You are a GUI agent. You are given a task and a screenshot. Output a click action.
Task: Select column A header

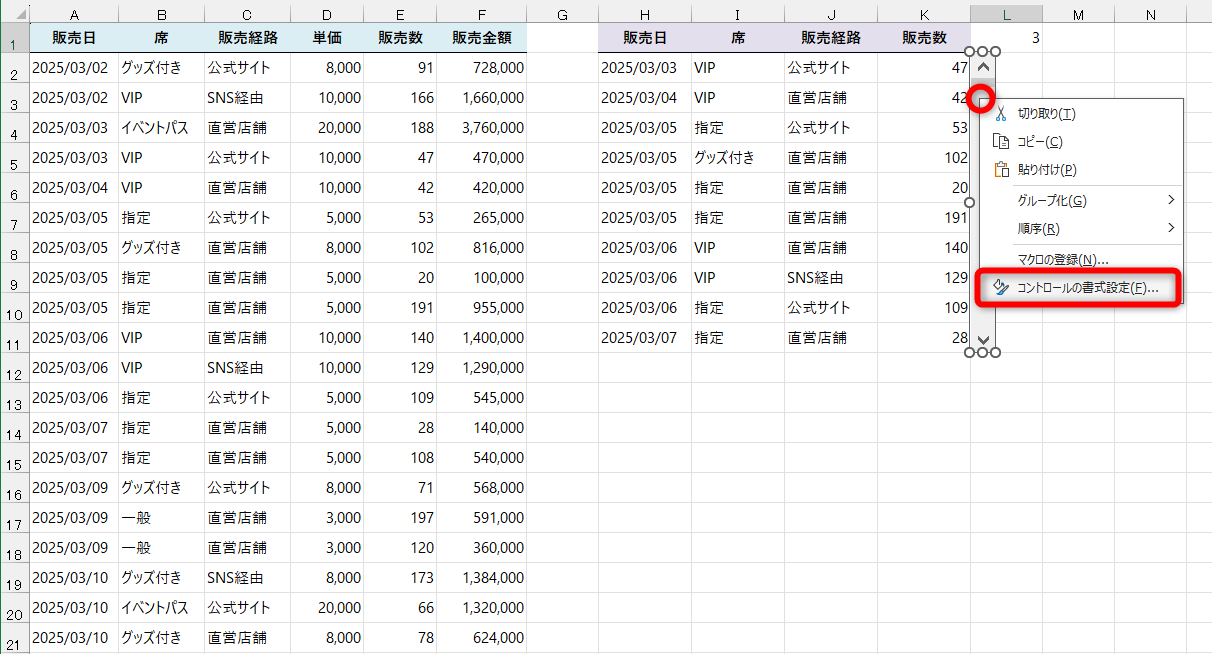pos(74,14)
